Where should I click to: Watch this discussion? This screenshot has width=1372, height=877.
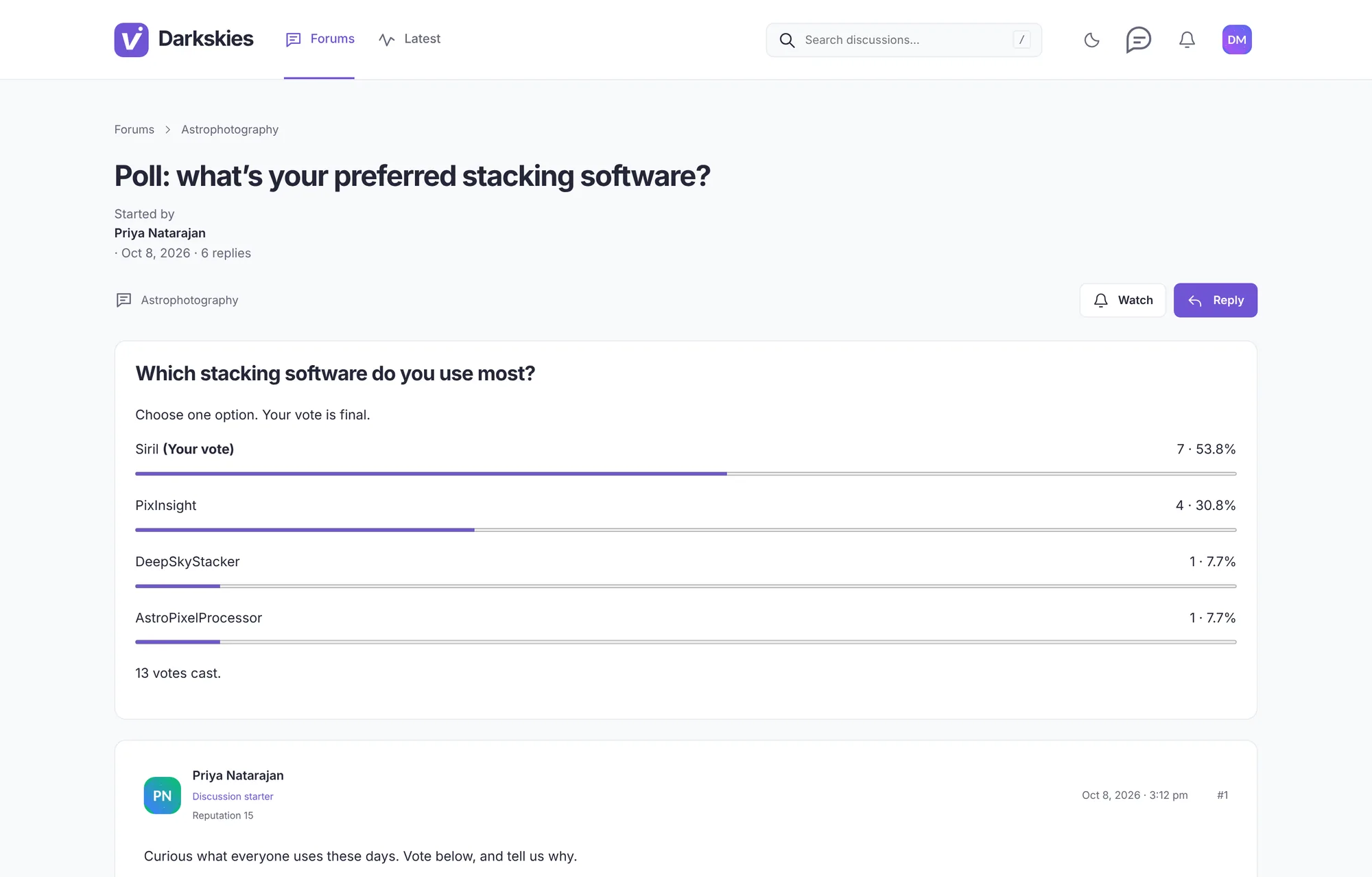pos(1122,301)
